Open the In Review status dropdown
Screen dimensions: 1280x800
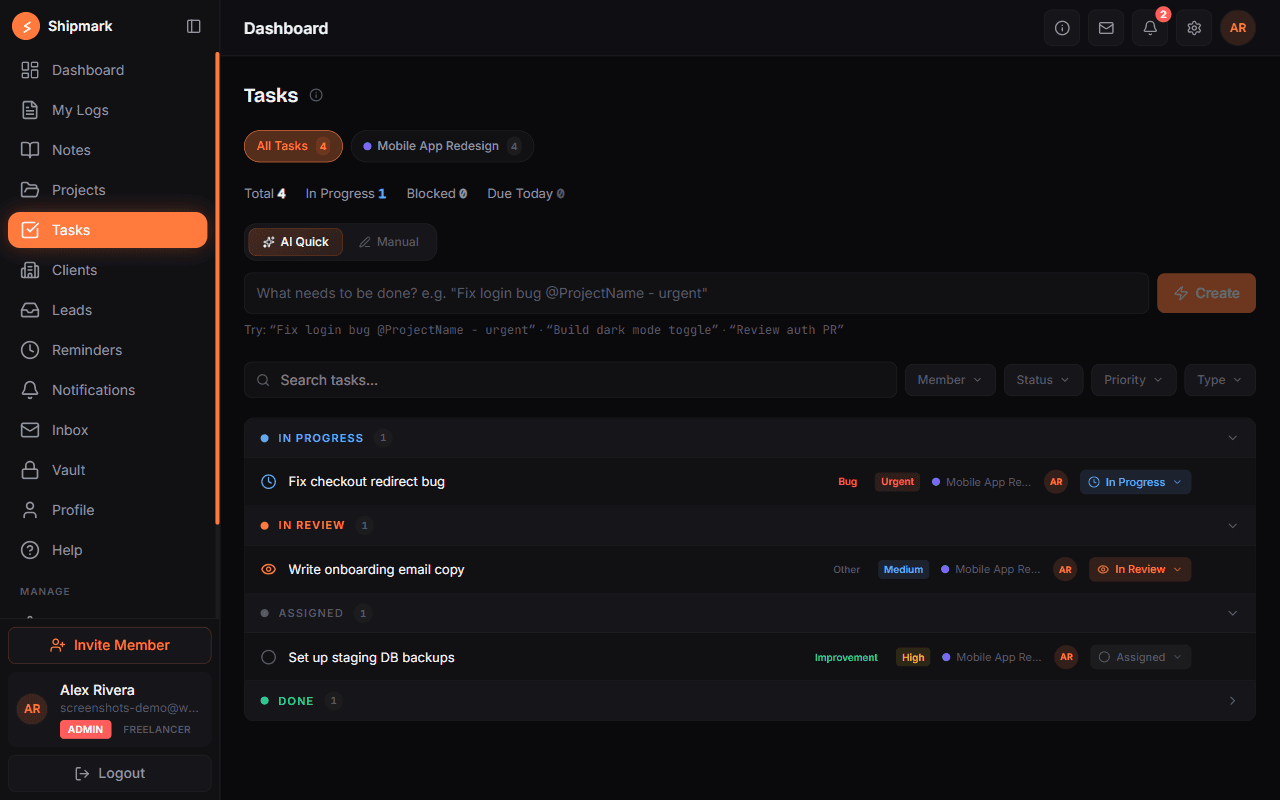(x=1140, y=569)
